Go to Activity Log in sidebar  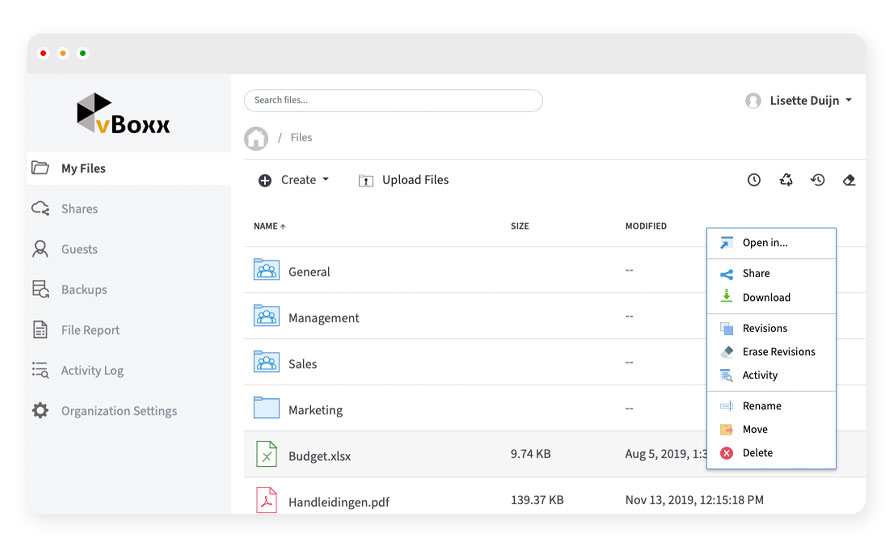tap(92, 370)
